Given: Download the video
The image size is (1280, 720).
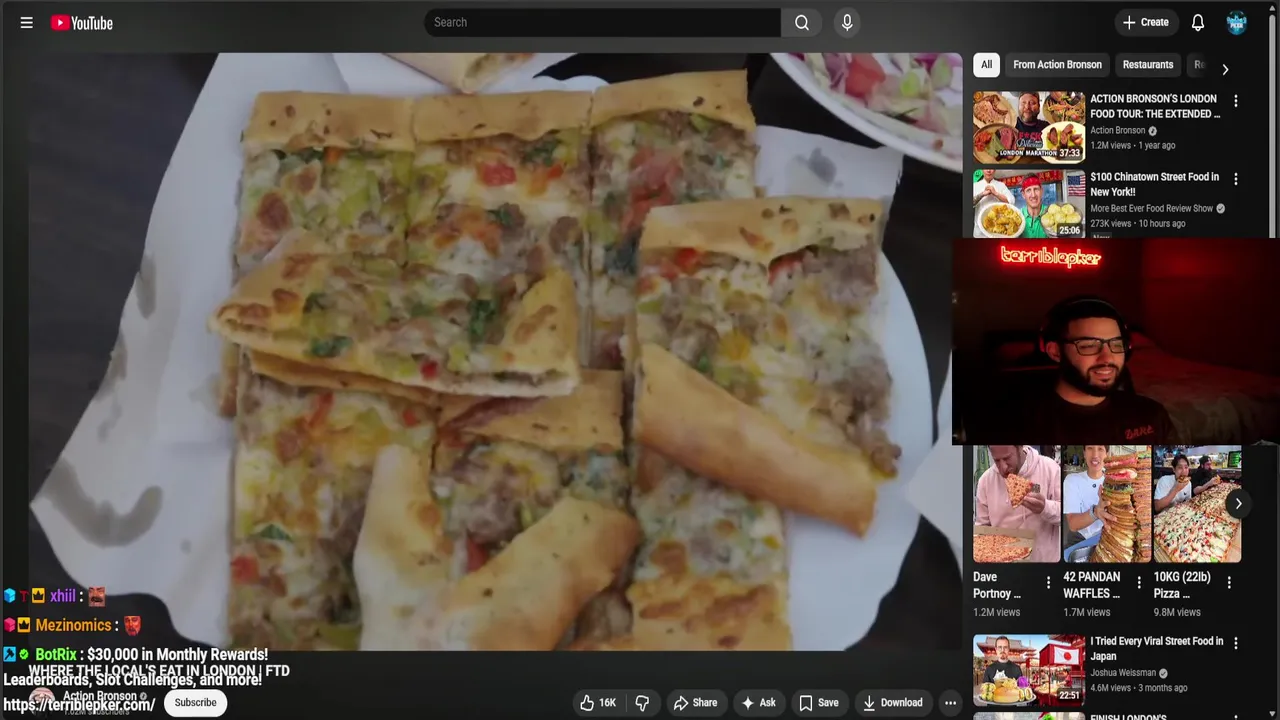Looking at the screenshot, I should point(892,703).
